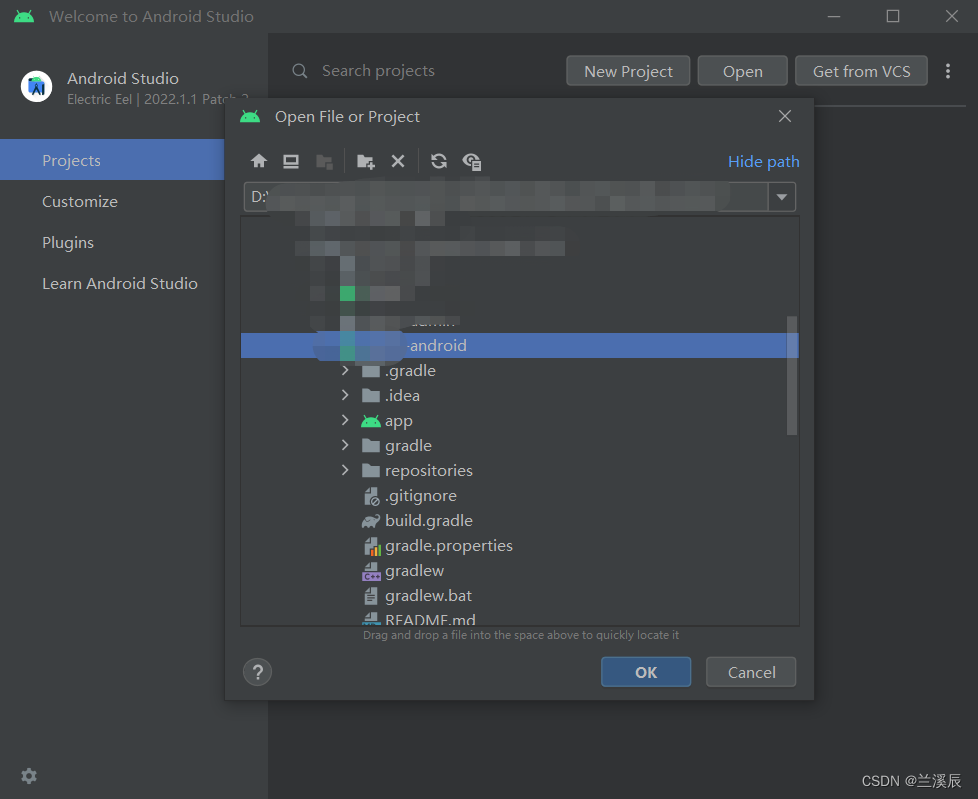Image resolution: width=978 pixels, height=799 pixels.
Task: Refresh the file tree
Action: 438,162
